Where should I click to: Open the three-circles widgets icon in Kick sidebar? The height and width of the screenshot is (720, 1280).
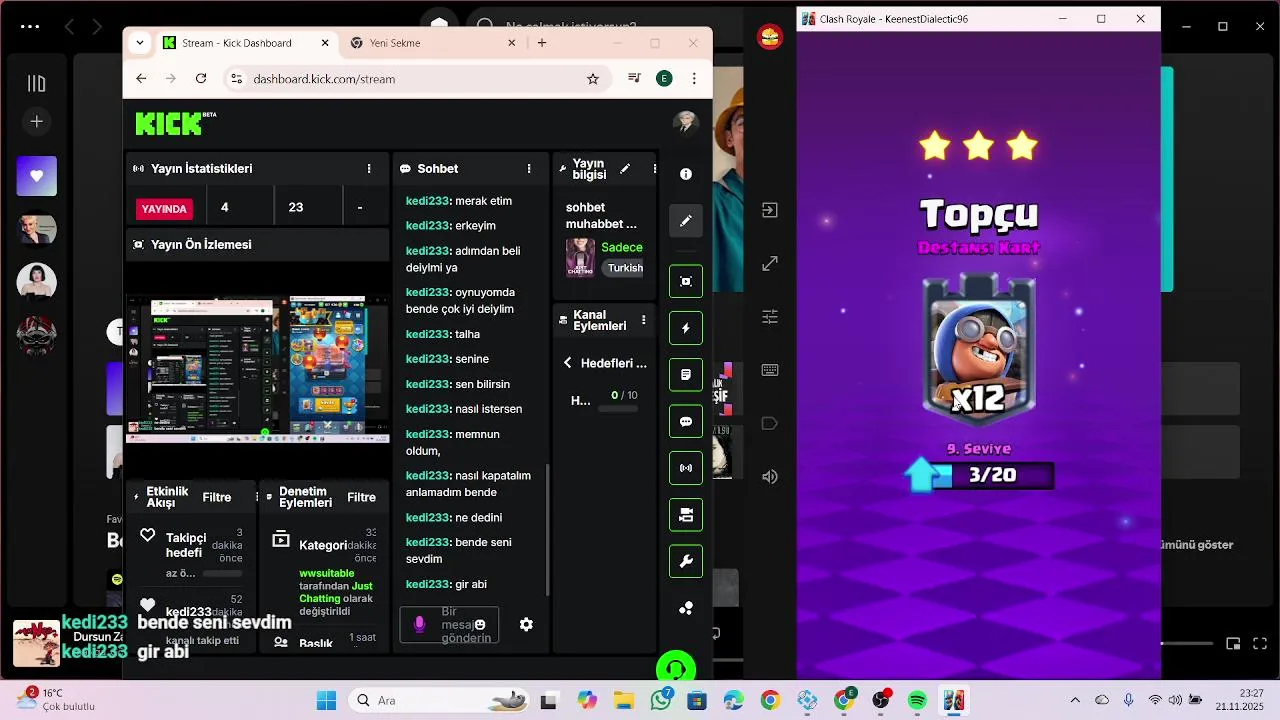point(686,608)
